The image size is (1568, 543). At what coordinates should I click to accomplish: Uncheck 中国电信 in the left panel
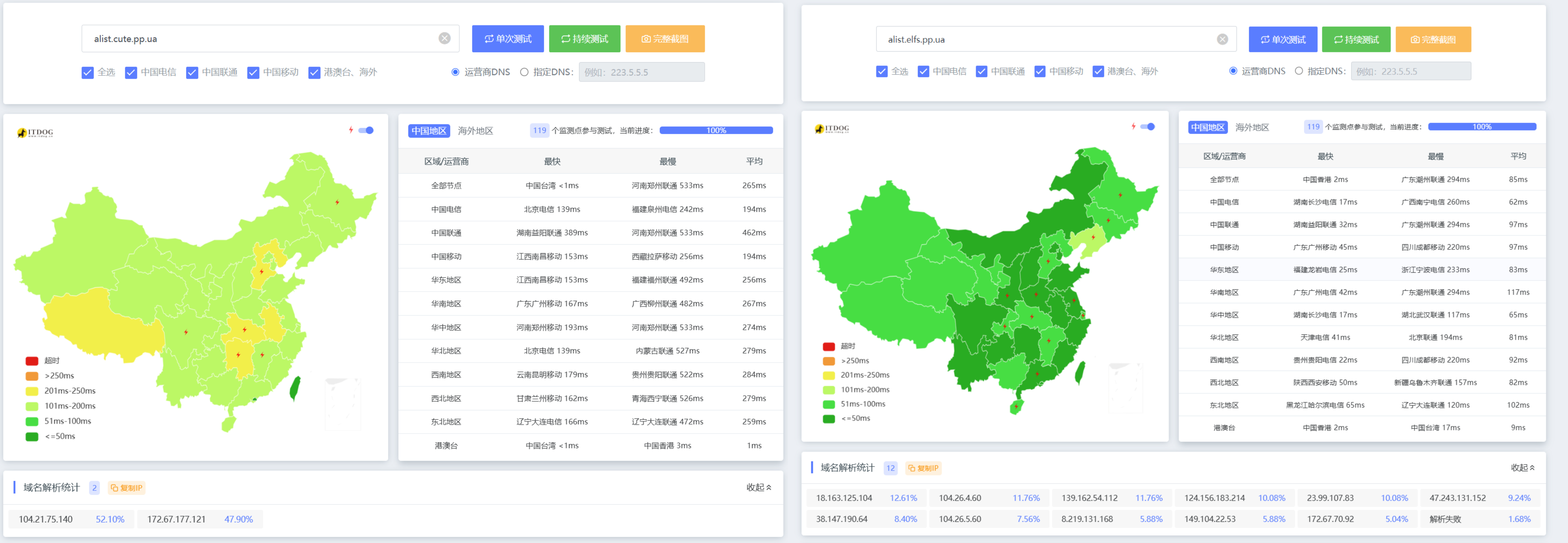[x=131, y=72]
